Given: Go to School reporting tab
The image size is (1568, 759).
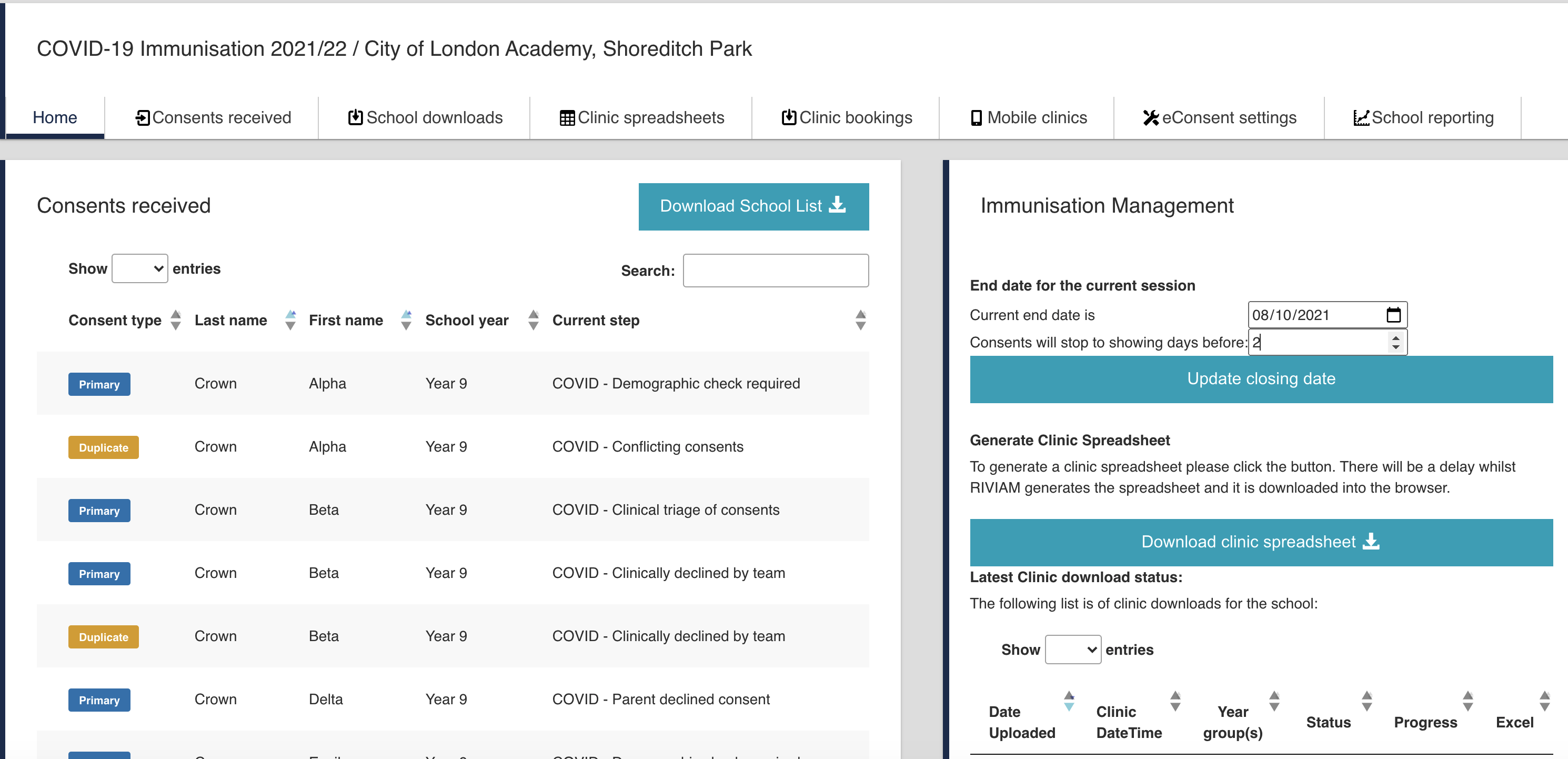Looking at the screenshot, I should click(1423, 117).
